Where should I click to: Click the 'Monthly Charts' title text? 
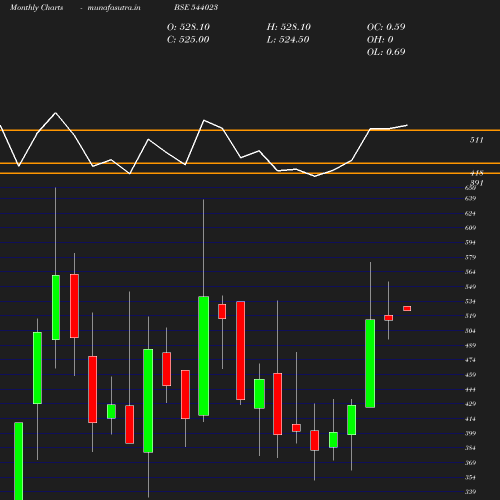[37, 7]
